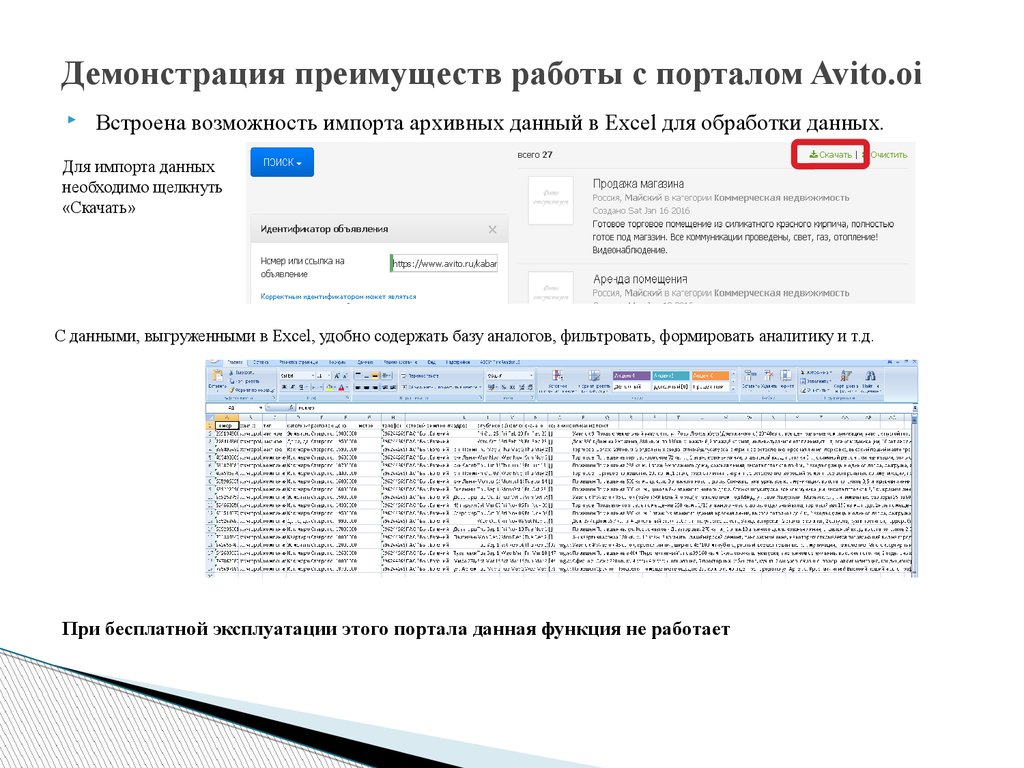Open the blue ПОИСК dropdown button

282,162
